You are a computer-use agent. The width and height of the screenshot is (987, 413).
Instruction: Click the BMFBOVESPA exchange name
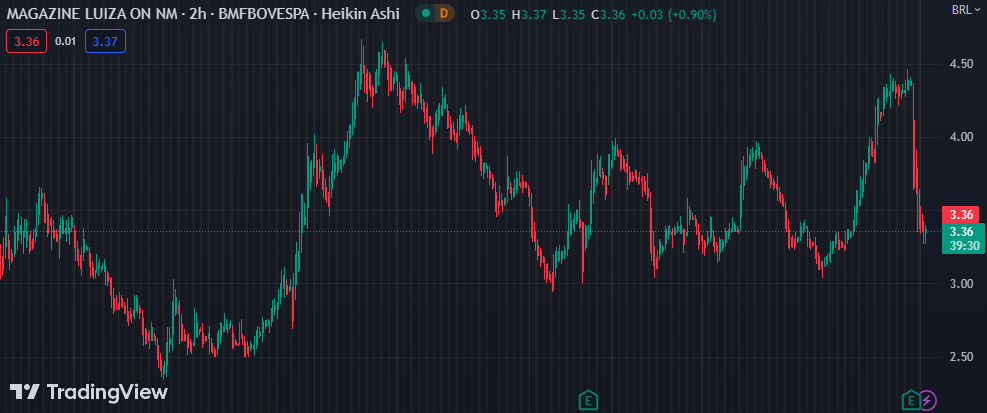pos(264,13)
